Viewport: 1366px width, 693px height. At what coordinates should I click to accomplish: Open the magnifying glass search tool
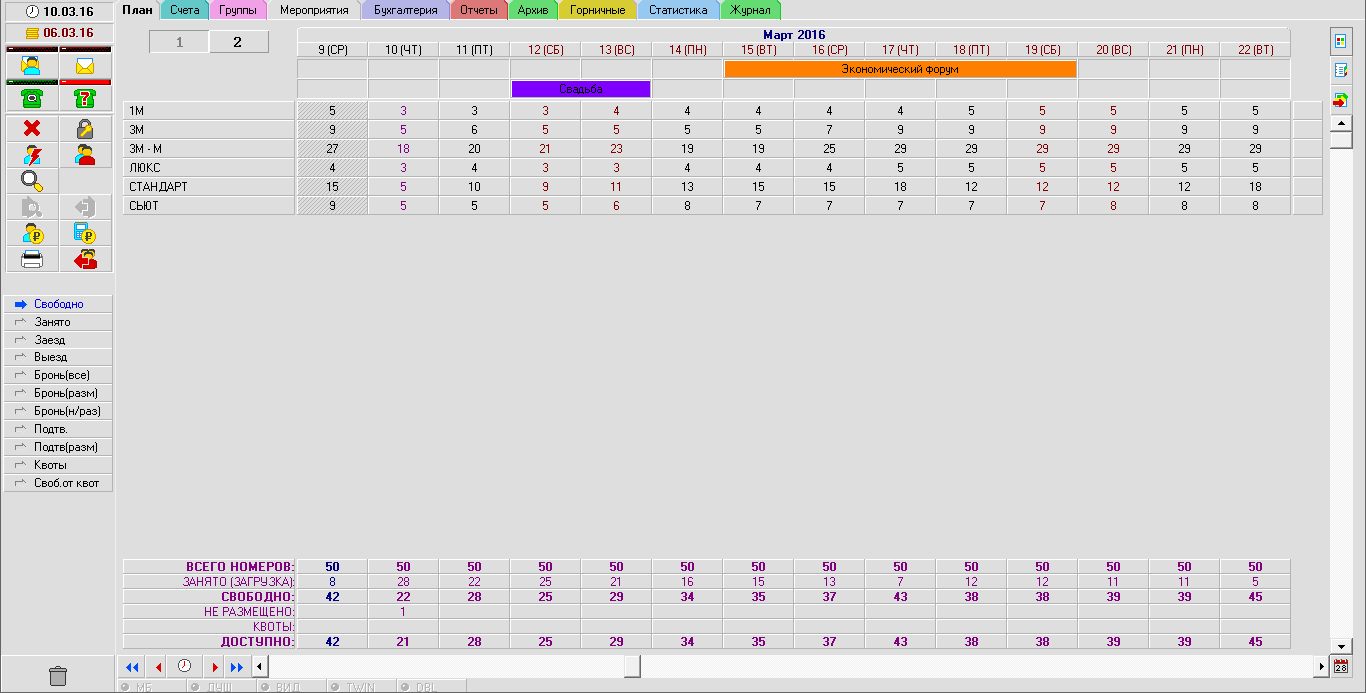[32, 181]
